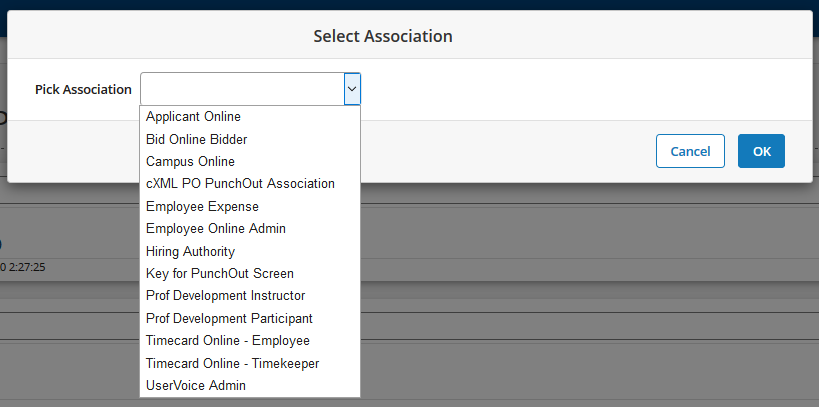The image size is (819, 407).
Task: Confirm with the OK button
Action: click(761, 151)
